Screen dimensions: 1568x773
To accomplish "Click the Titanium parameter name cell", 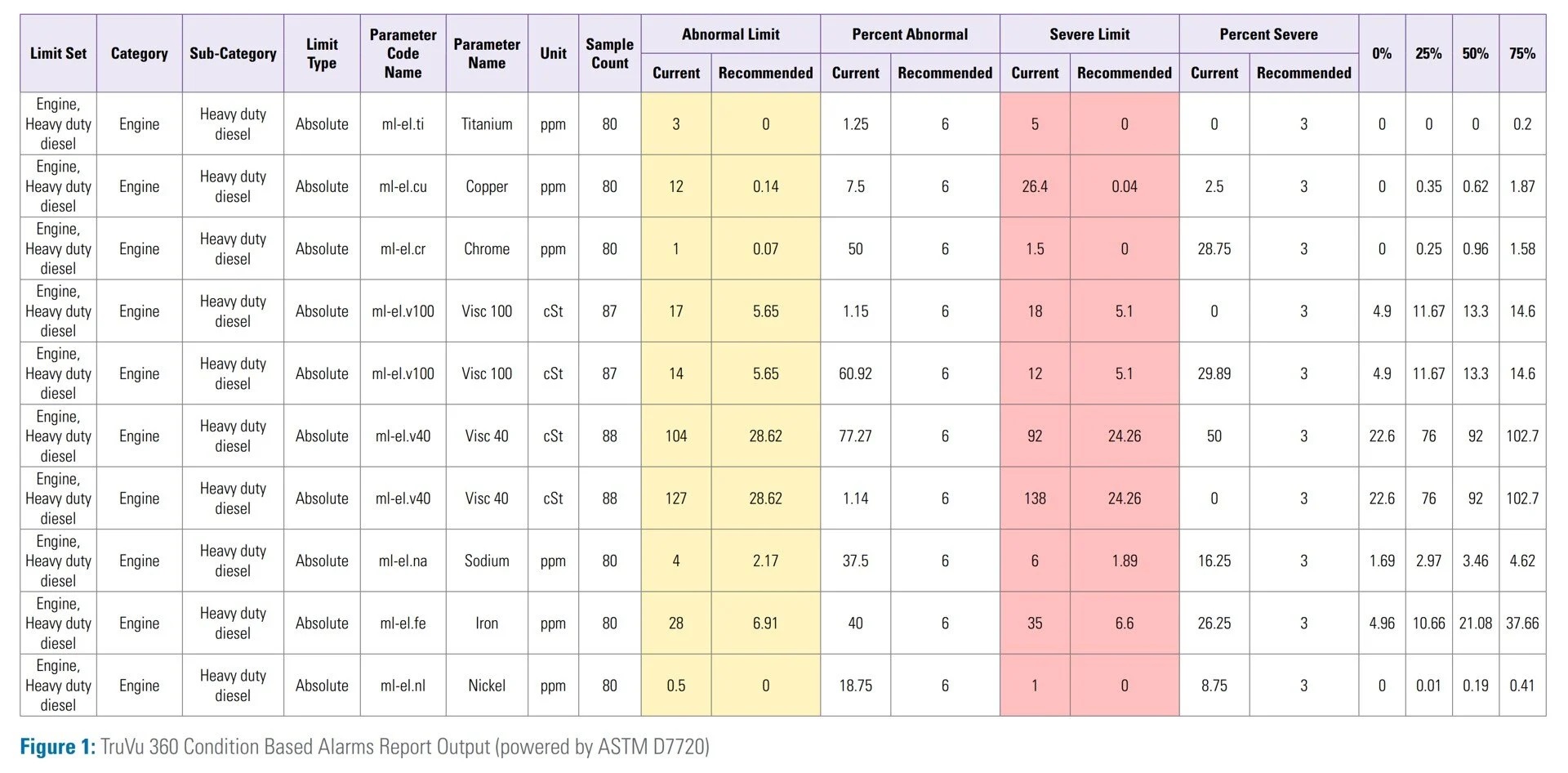I will tap(487, 124).
